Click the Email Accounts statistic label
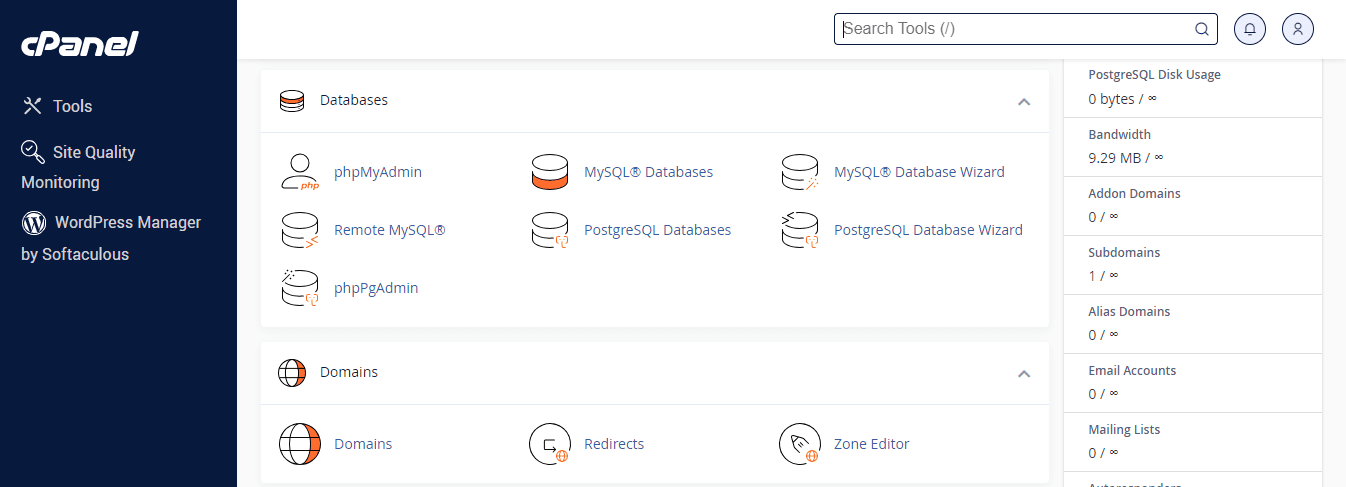1346x487 pixels. [x=1132, y=370]
